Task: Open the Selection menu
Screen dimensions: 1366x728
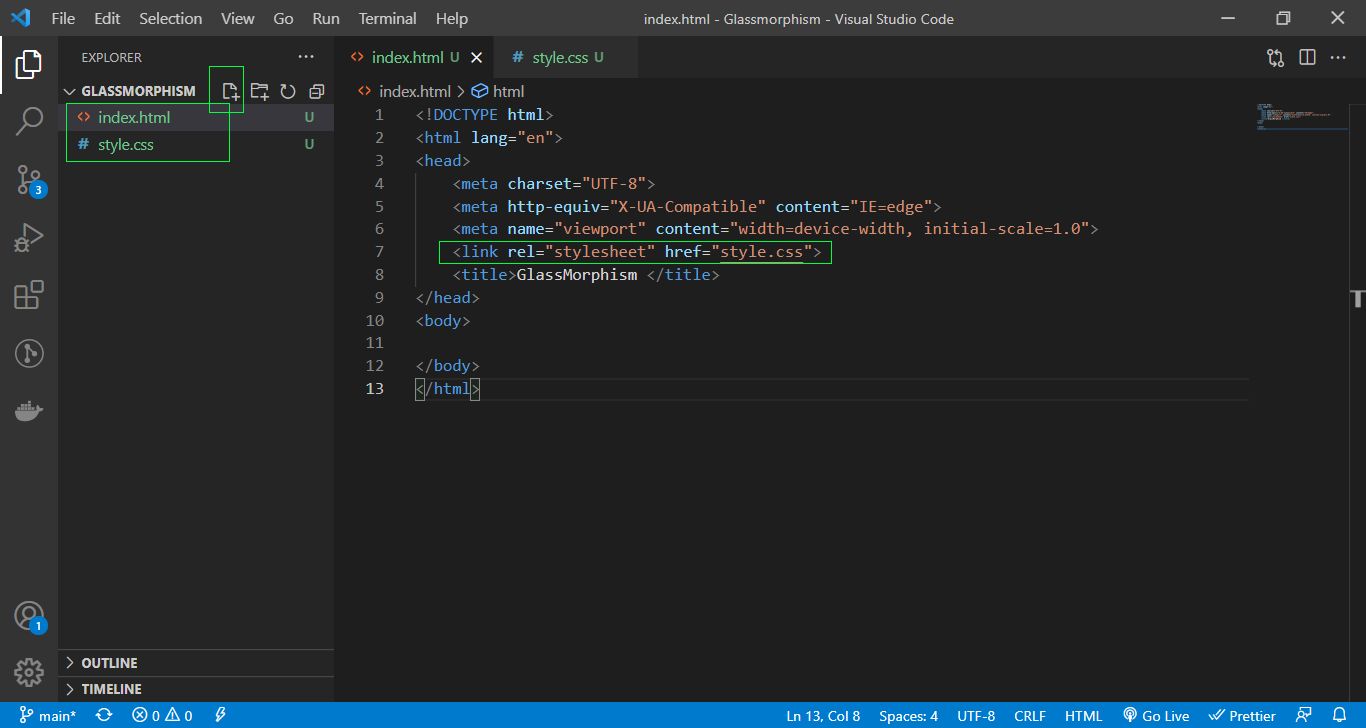Action: coord(170,18)
